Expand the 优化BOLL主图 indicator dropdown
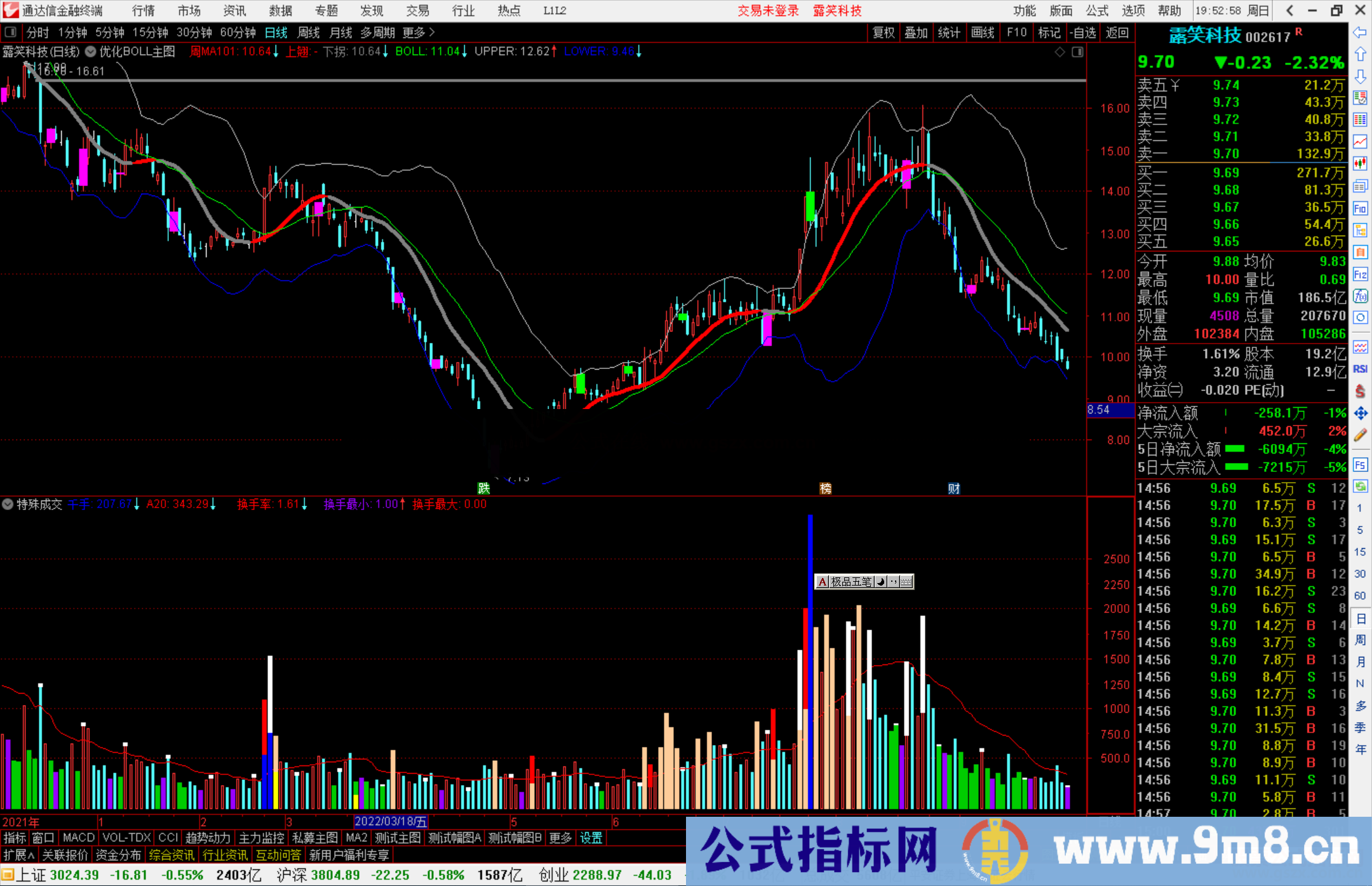 point(91,52)
